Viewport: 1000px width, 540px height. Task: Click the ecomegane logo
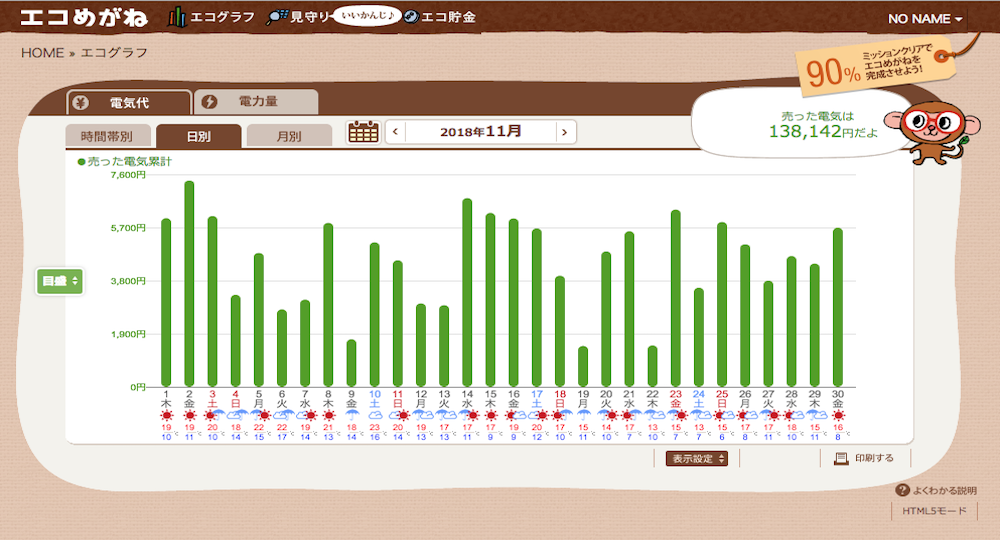pyautogui.click(x=84, y=18)
